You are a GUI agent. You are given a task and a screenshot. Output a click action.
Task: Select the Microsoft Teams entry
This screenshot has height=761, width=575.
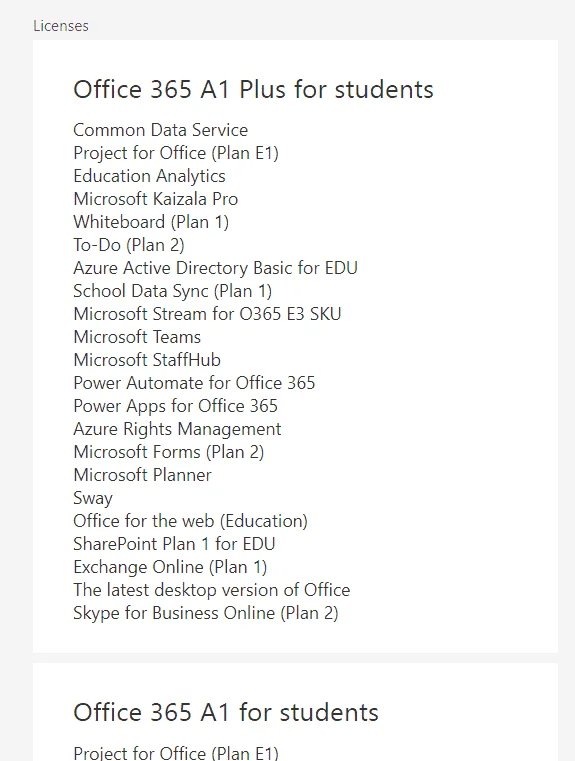click(x=137, y=337)
